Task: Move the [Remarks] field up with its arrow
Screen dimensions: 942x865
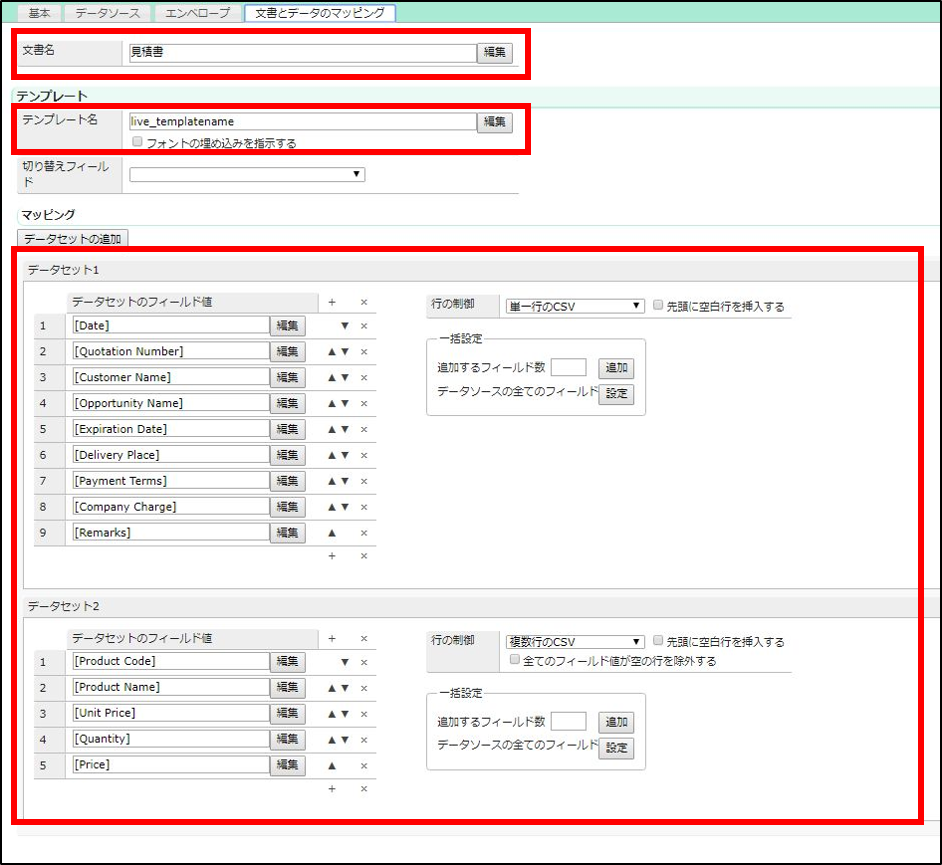Action: [332, 533]
